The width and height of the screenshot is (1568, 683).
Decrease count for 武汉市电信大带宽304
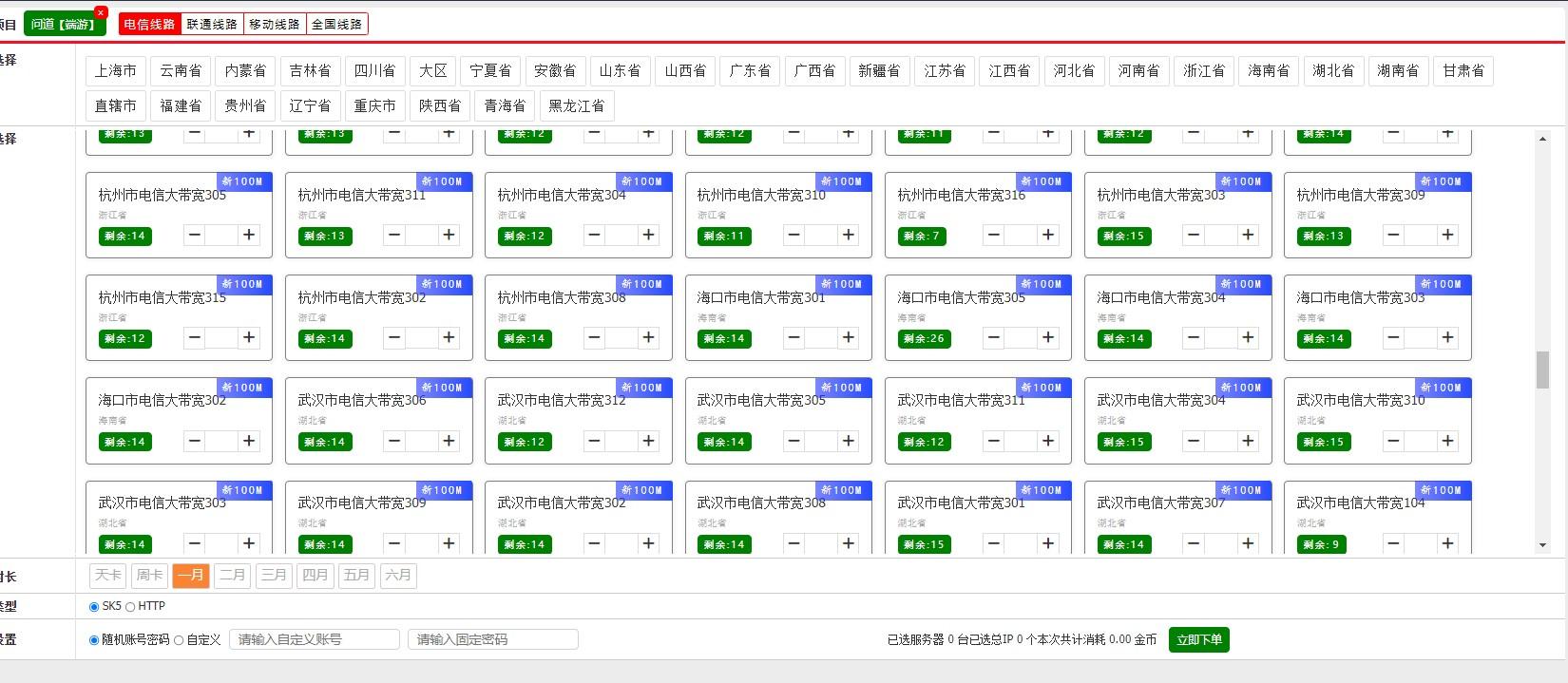point(1194,441)
